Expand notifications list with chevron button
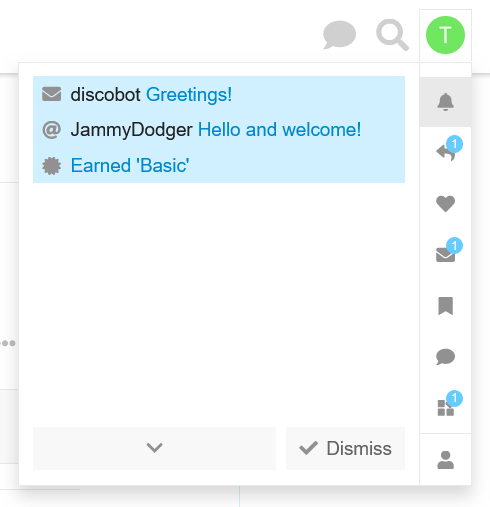This screenshot has width=490, height=507. click(x=154, y=448)
